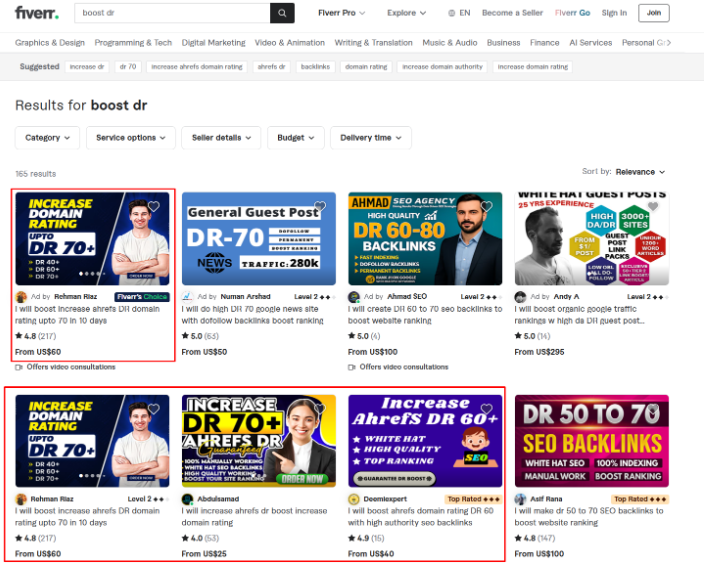This screenshot has height=564, width=710.
Task: Click the Become a Seller link
Action: click(x=511, y=13)
